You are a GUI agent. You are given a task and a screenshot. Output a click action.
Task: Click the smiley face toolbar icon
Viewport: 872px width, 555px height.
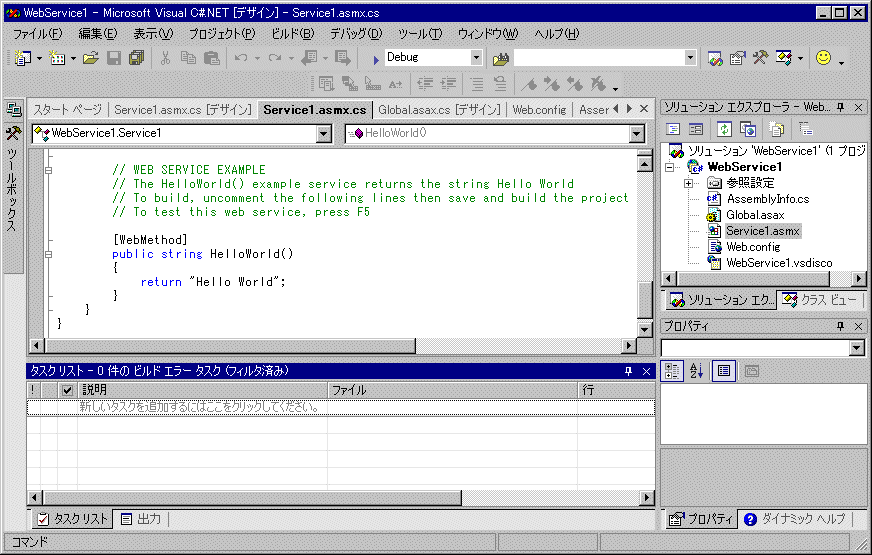[823, 57]
